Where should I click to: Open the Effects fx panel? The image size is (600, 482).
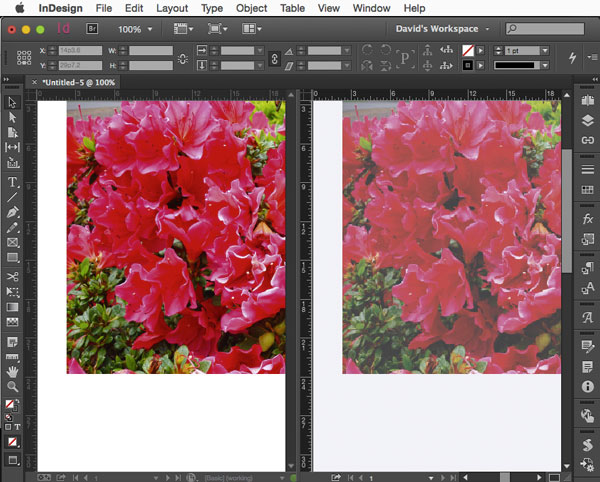point(588,218)
